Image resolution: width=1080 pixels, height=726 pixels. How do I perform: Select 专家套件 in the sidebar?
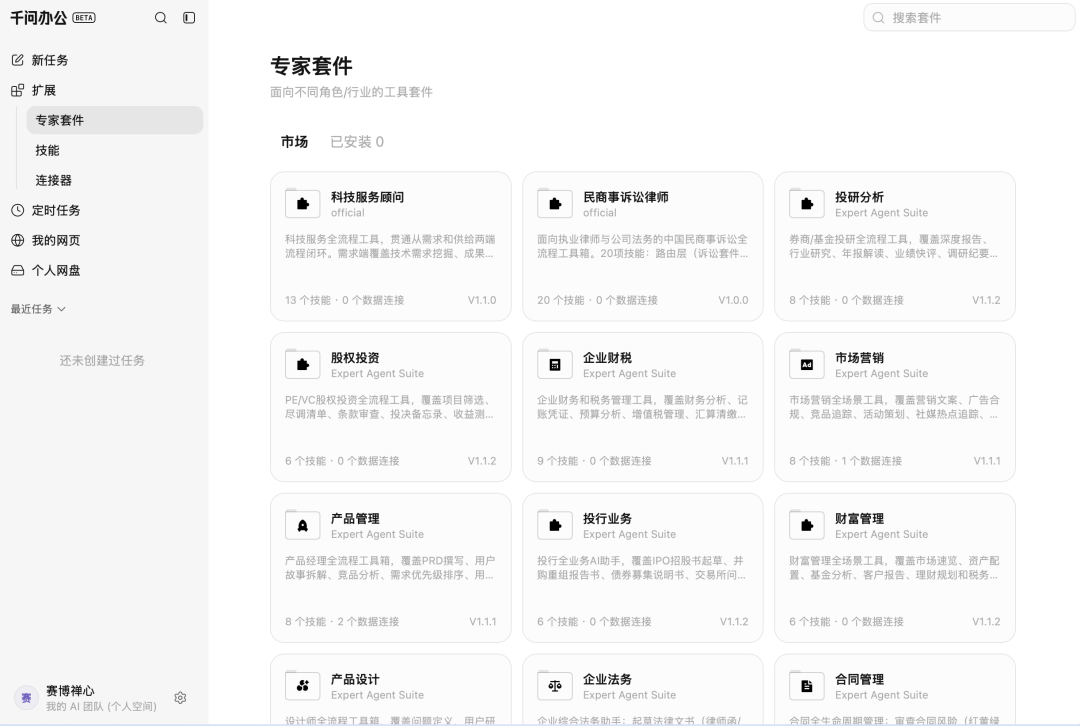click(x=114, y=121)
